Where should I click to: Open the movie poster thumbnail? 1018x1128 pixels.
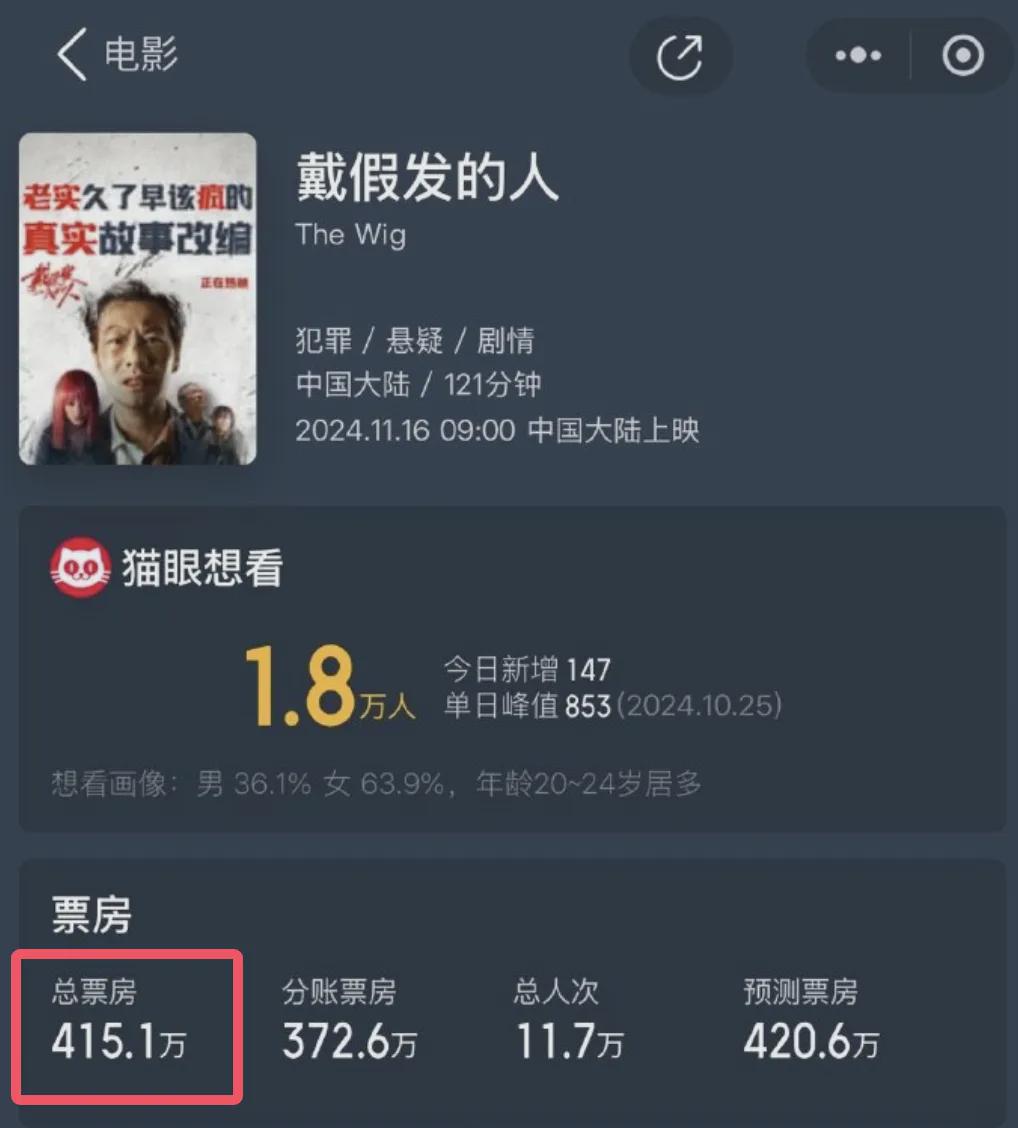click(x=137, y=299)
